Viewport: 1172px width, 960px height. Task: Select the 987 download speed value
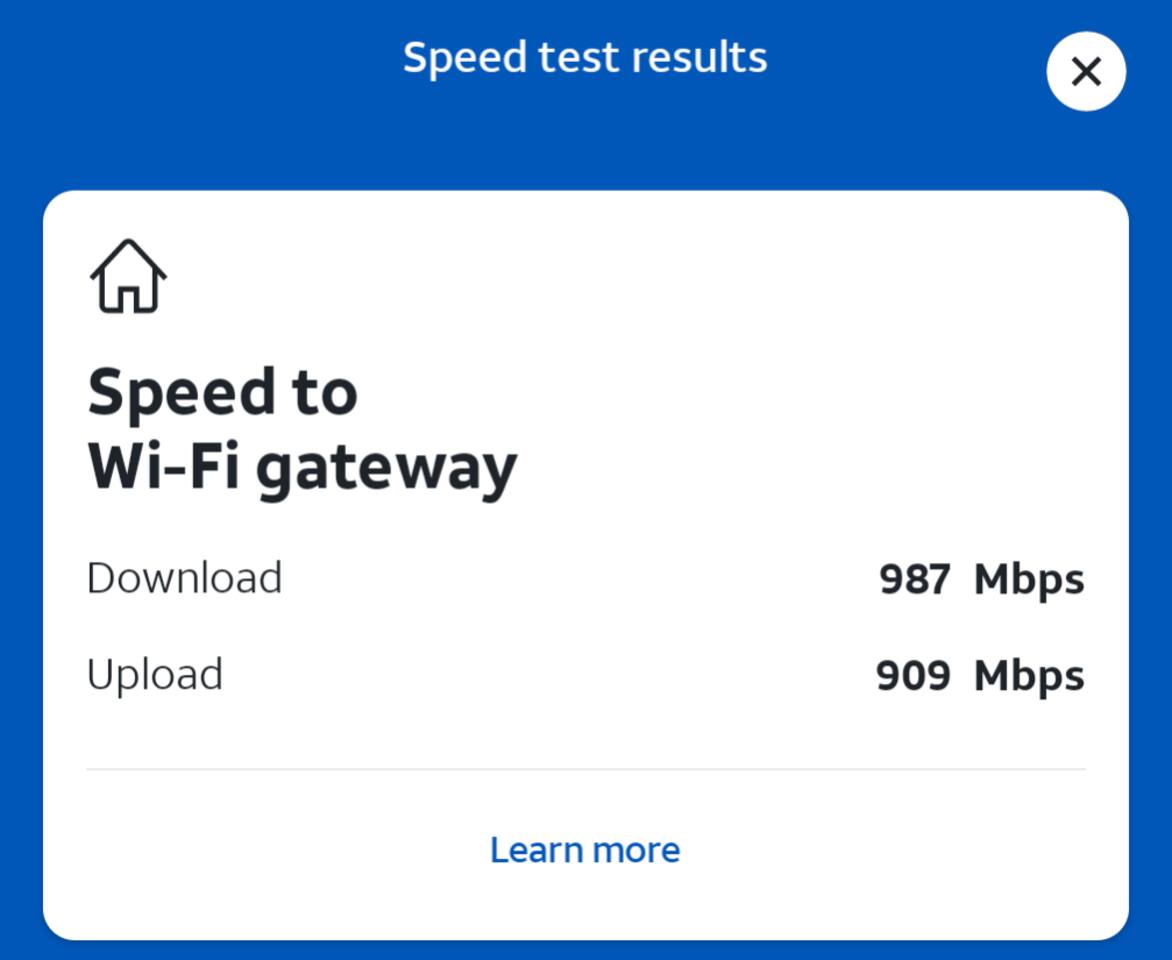tap(914, 579)
